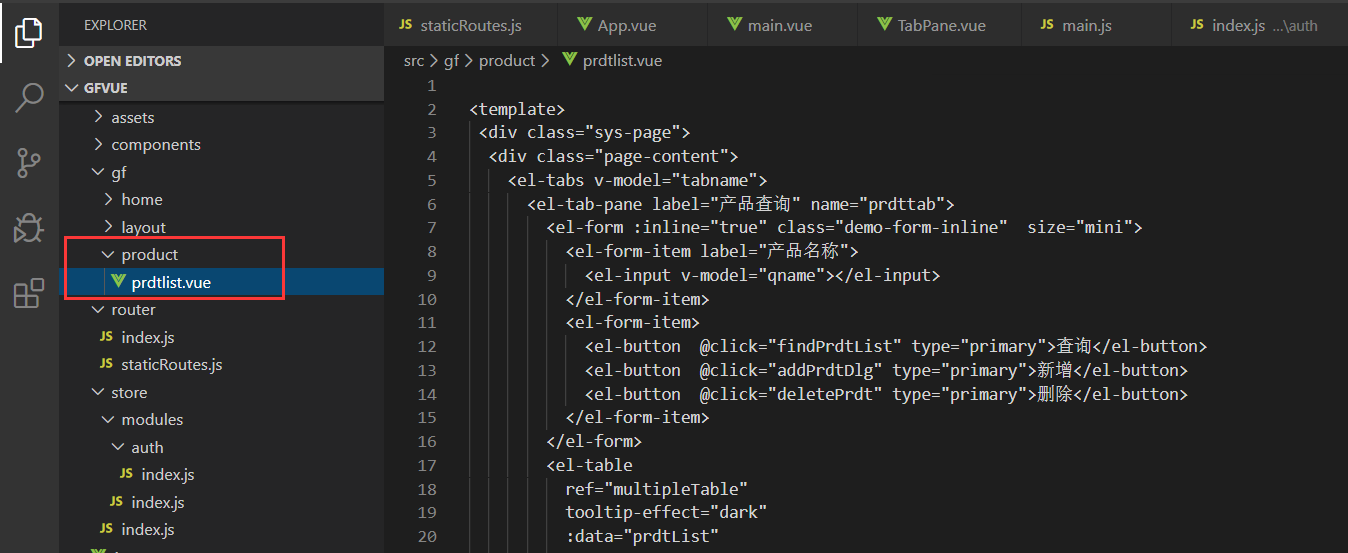Click JS icon of staticRoutes.js in tree
1348x553 pixels.
pyautogui.click(x=106, y=364)
